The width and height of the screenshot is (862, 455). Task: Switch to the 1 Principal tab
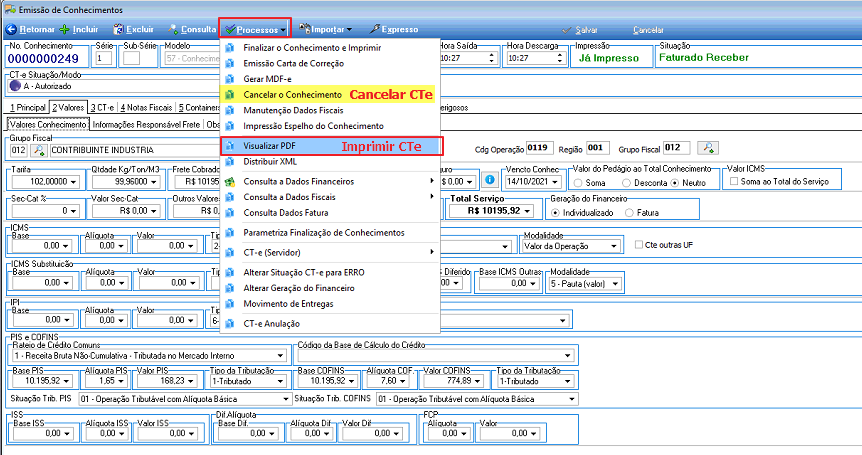(x=27, y=108)
